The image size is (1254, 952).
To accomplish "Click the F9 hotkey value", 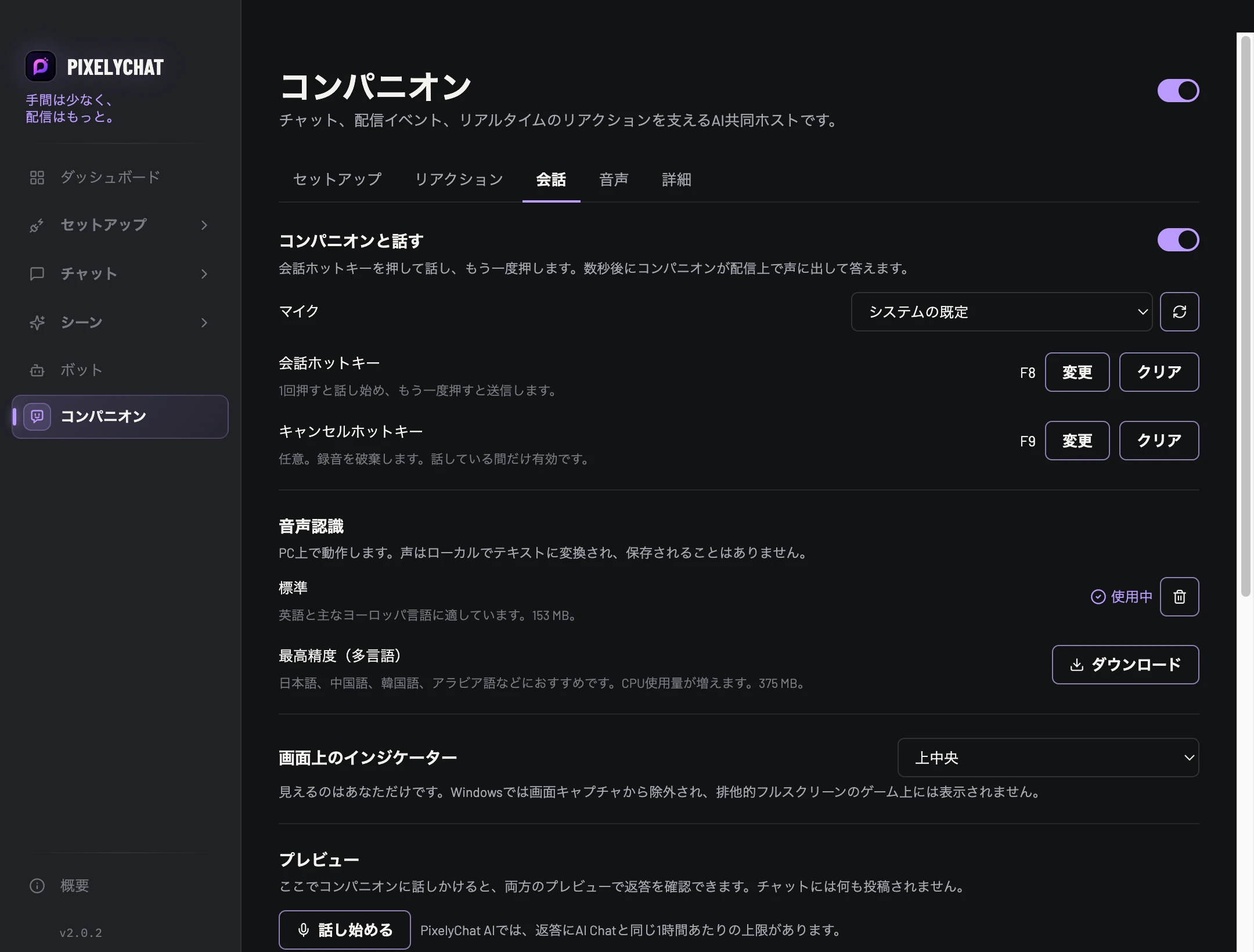I will [1027, 441].
